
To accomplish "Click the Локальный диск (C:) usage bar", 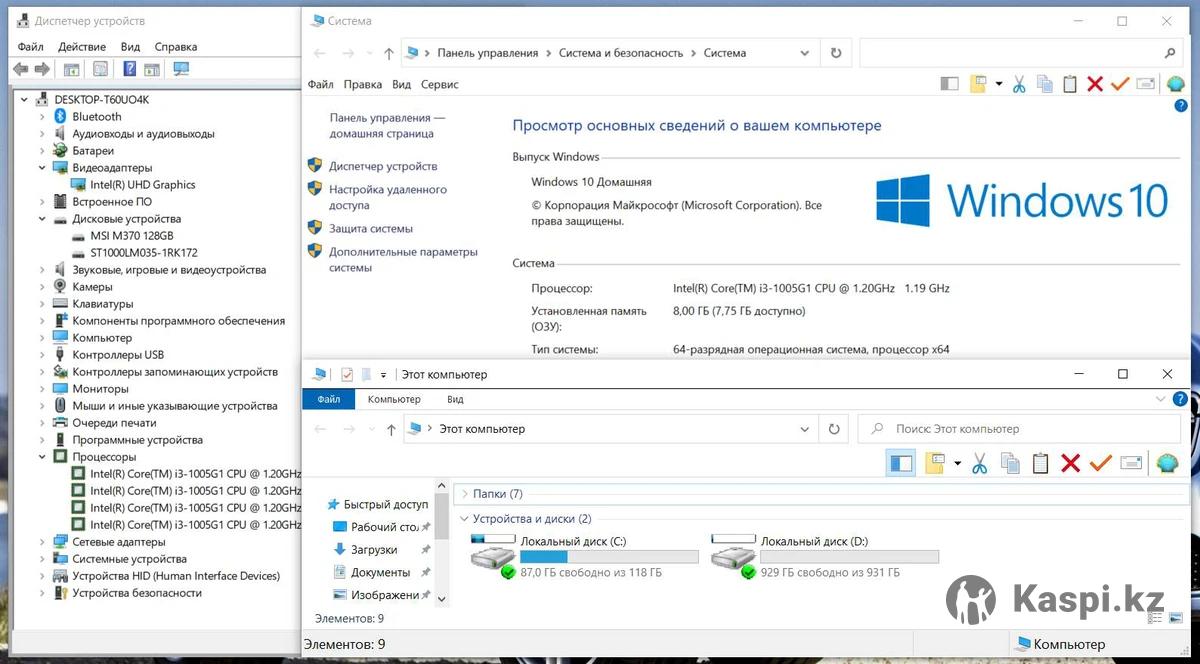I will (609, 557).
